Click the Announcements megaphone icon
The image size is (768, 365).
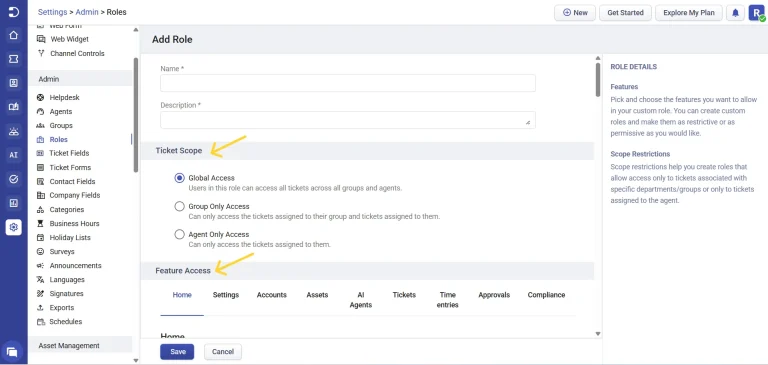40,266
